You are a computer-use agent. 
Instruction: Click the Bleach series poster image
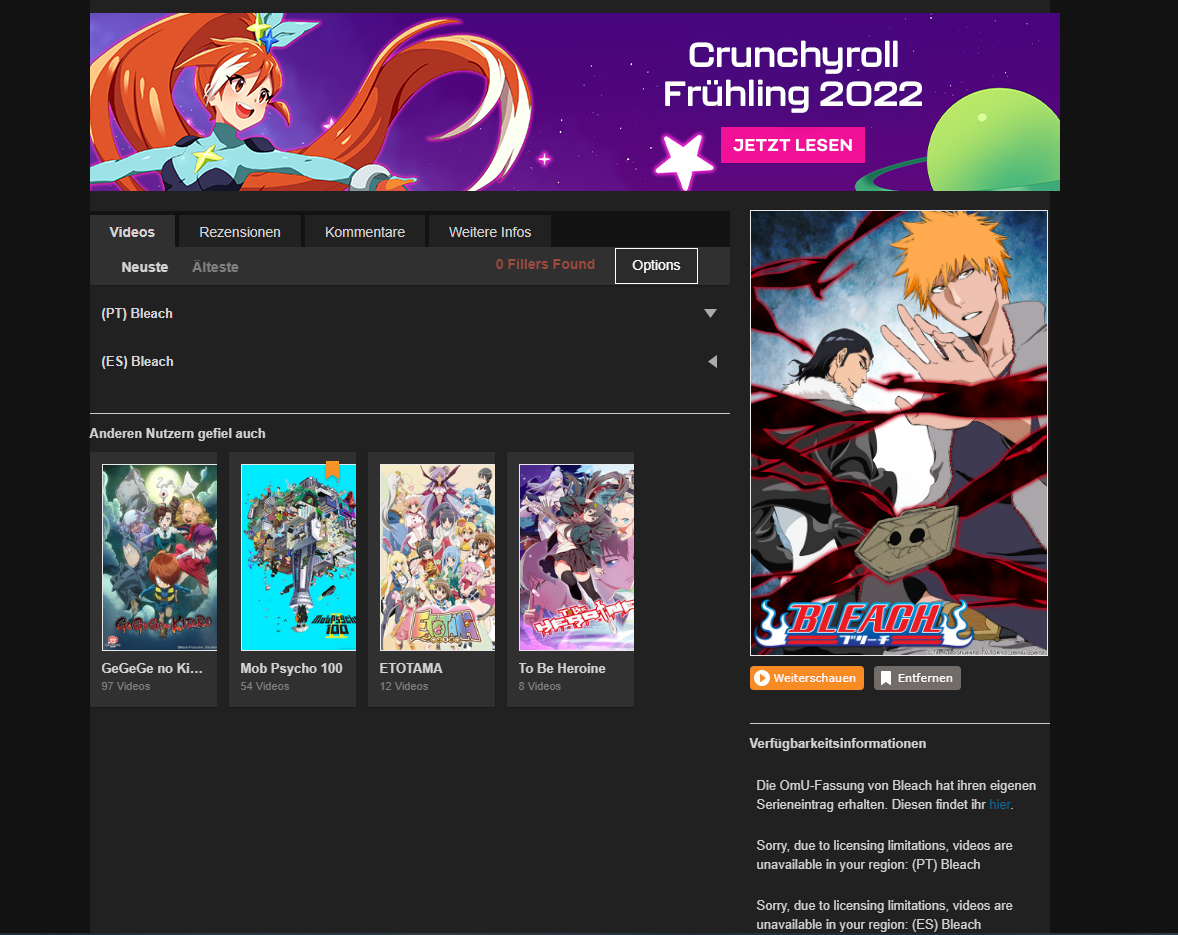(899, 432)
